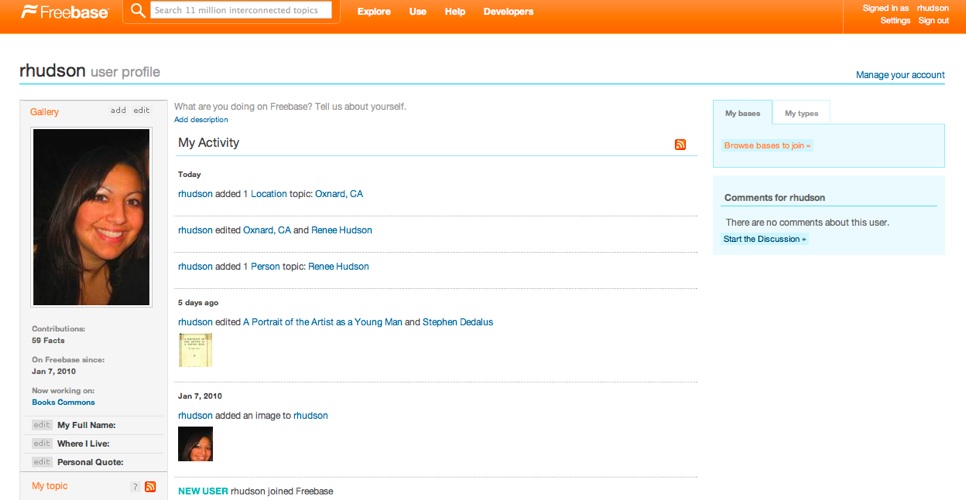Open the Explore menu
This screenshot has height=502, width=966.
tap(374, 12)
